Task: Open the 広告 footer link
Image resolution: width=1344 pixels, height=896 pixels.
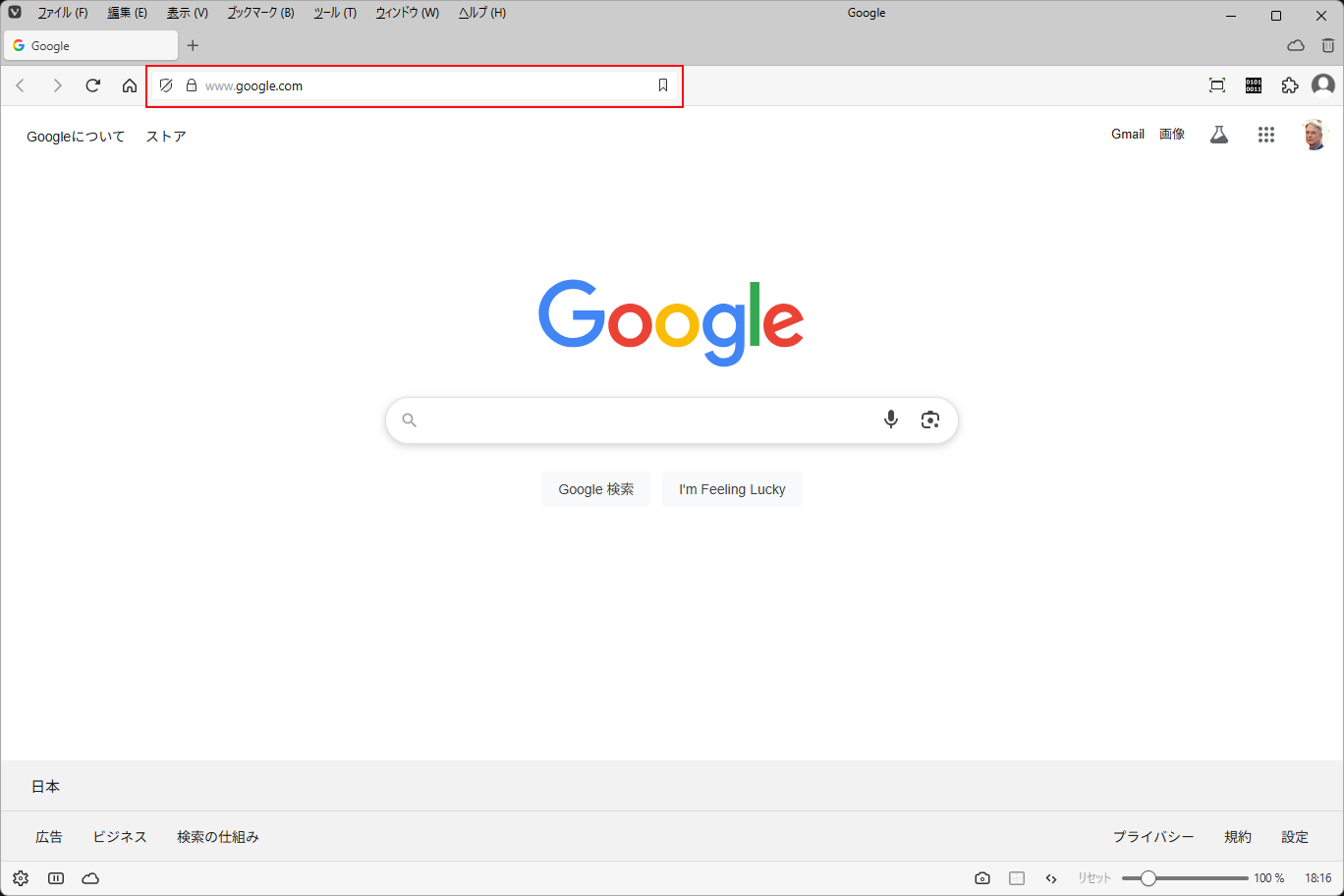Action: (49, 837)
